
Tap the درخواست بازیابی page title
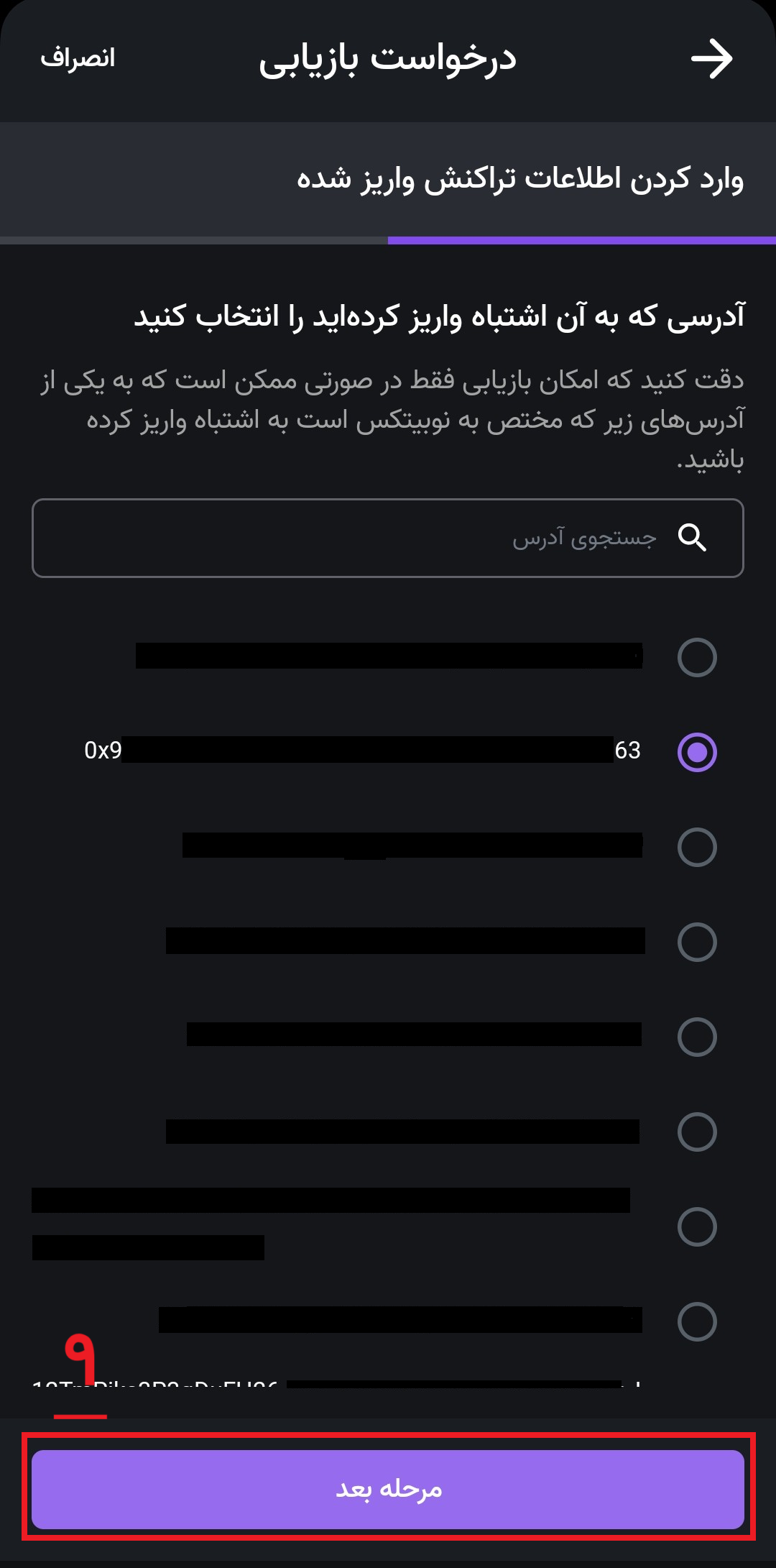point(388,59)
